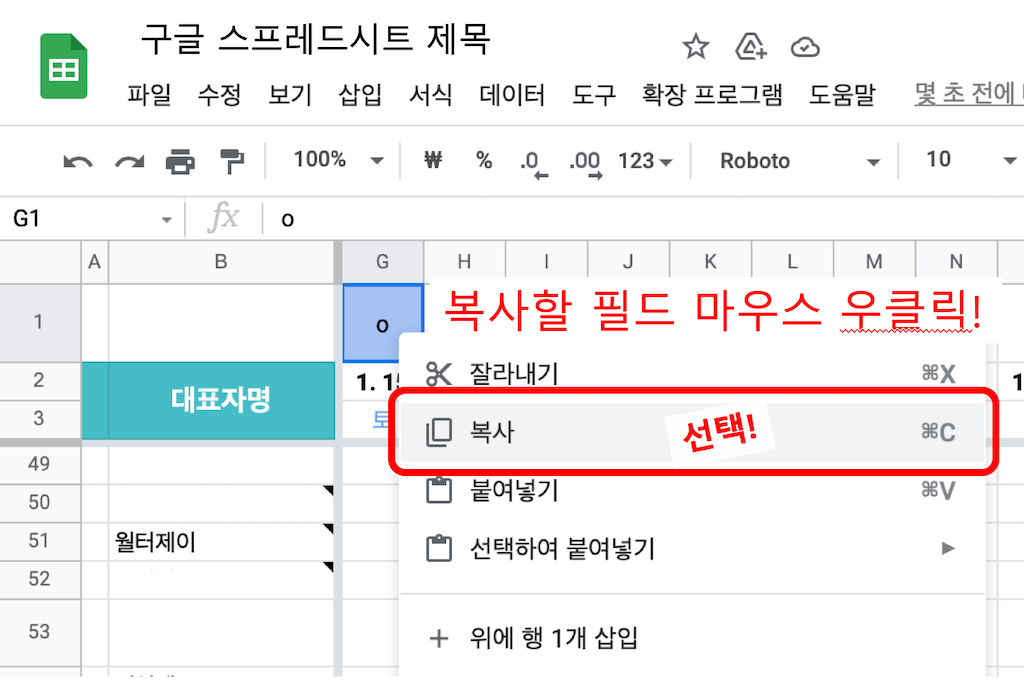Select 복사 from the context menu
The image size is (1024, 681).
(500, 433)
